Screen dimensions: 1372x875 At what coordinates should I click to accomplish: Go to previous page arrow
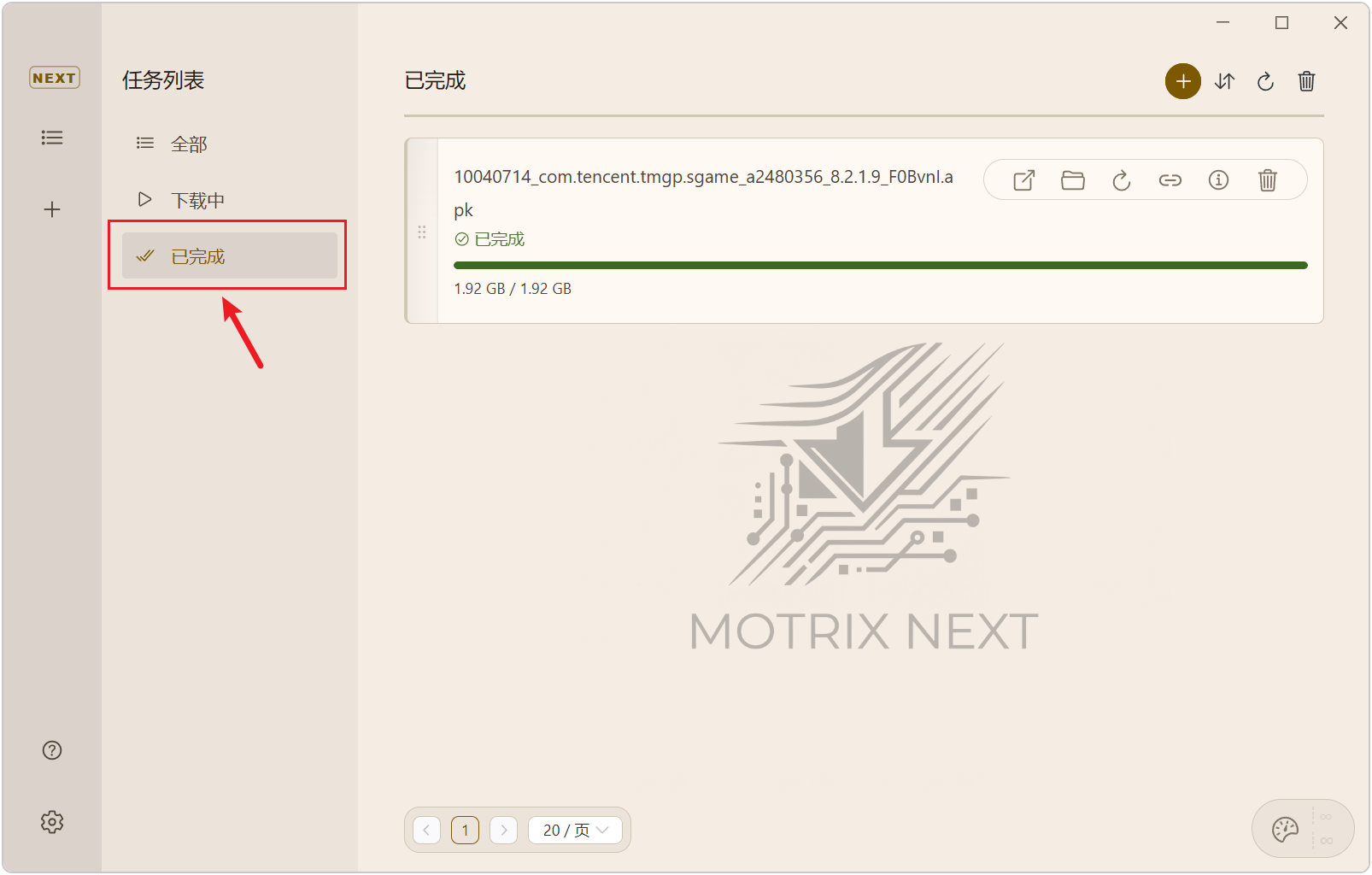click(x=426, y=830)
